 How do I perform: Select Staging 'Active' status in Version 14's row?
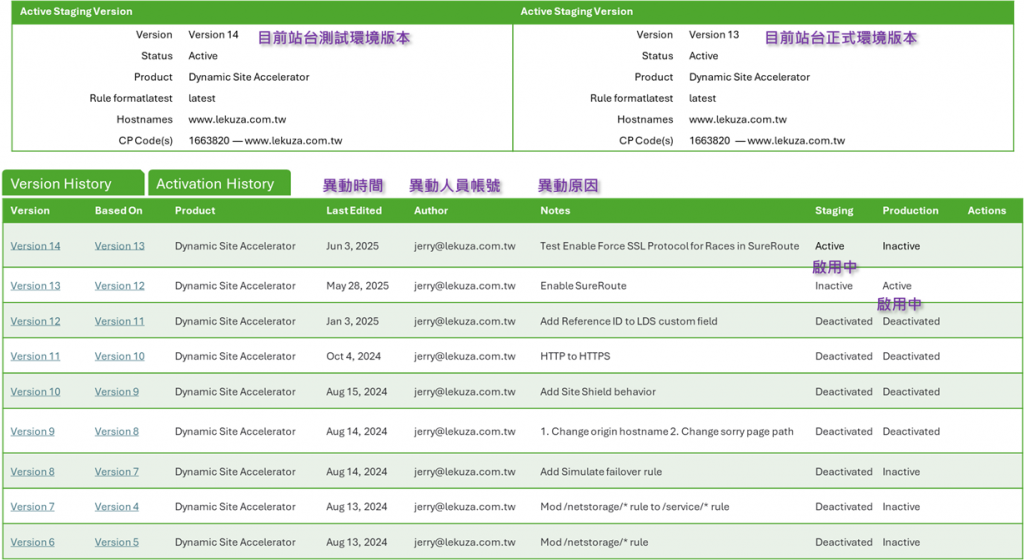pyautogui.click(x=829, y=246)
